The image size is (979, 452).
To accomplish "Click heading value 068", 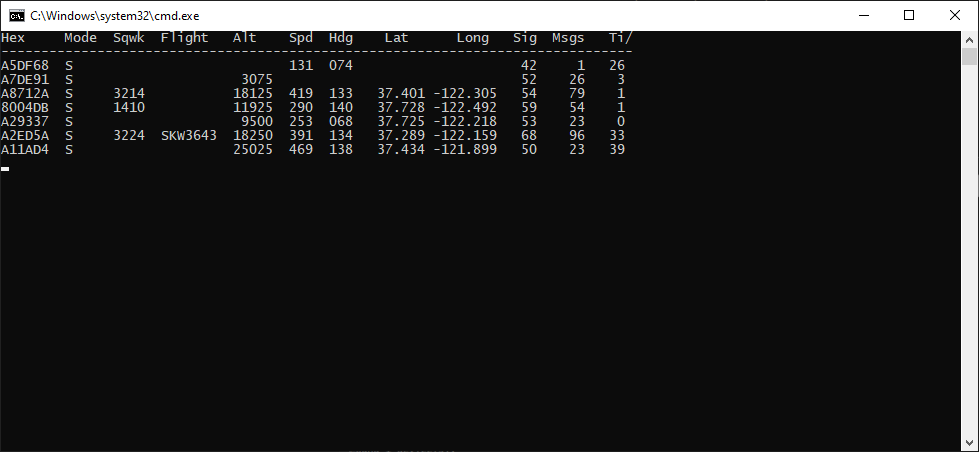I will (x=341, y=121).
